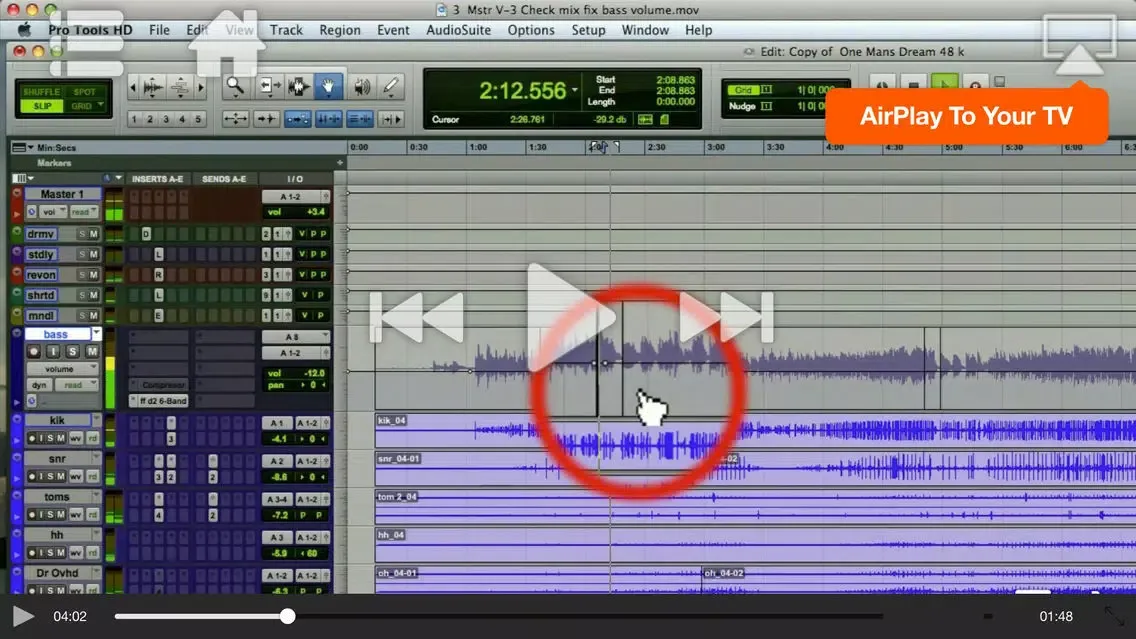Tap the white home icon overlay
Image resolution: width=1136 pixels, height=639 pixels.
227,43
